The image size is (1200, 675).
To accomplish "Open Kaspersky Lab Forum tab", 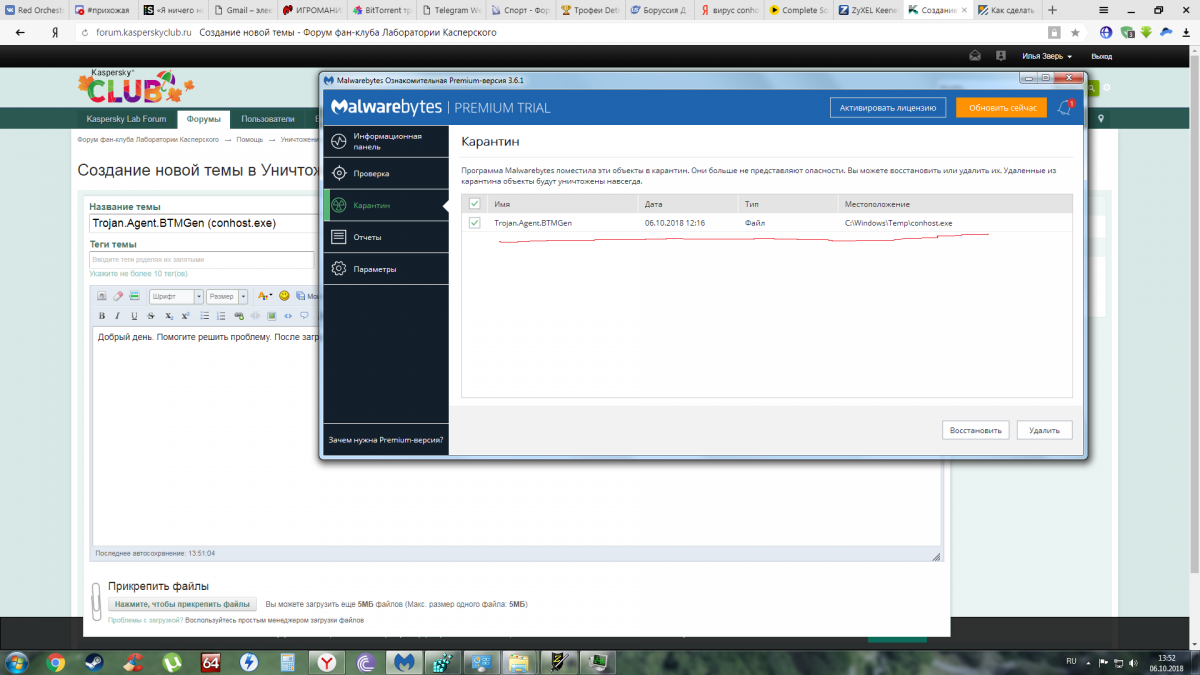I will click(x=126, y=119).
